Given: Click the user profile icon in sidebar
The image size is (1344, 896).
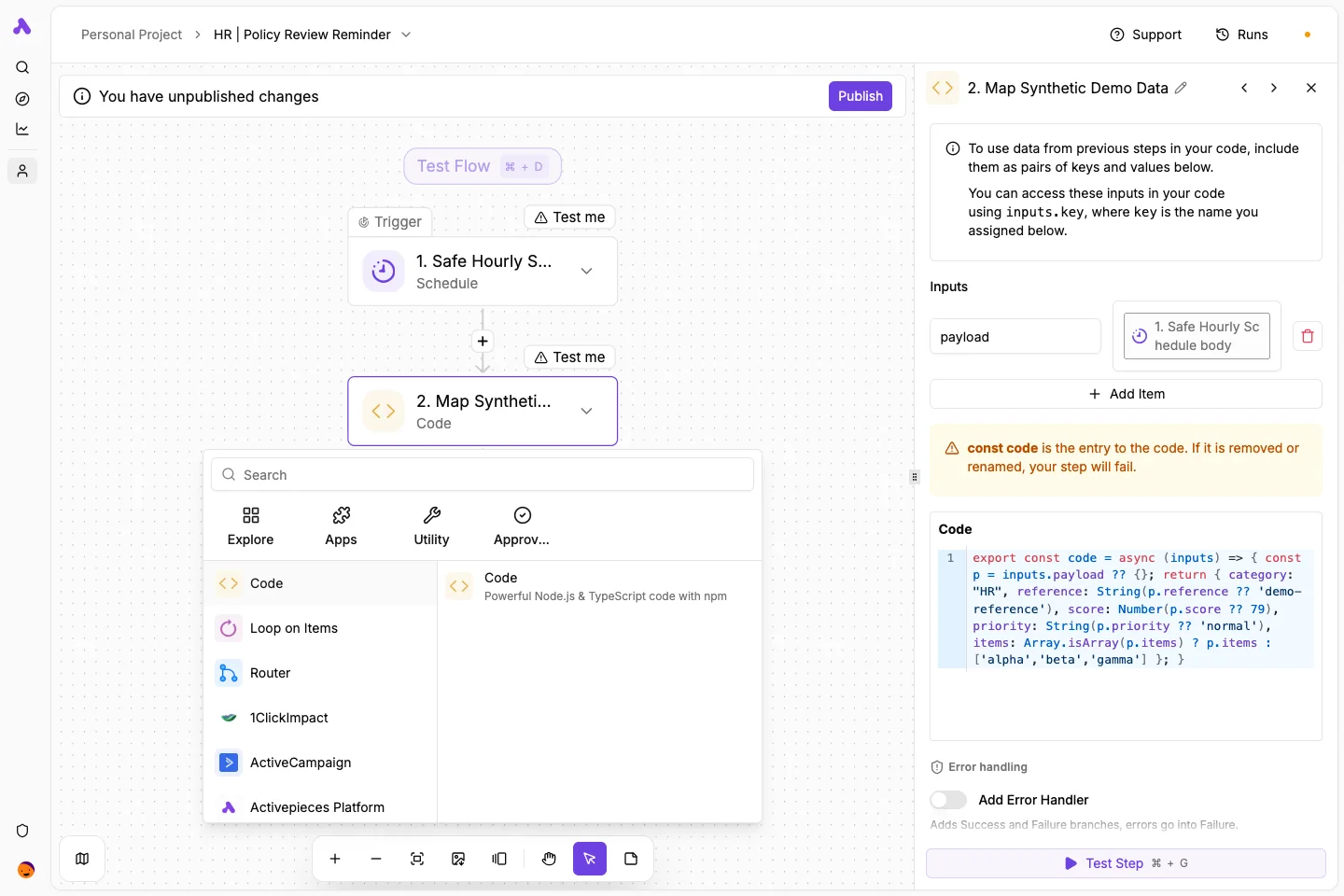Looking at the screenshot, I should pyautogui.click(x=22, y=171).
